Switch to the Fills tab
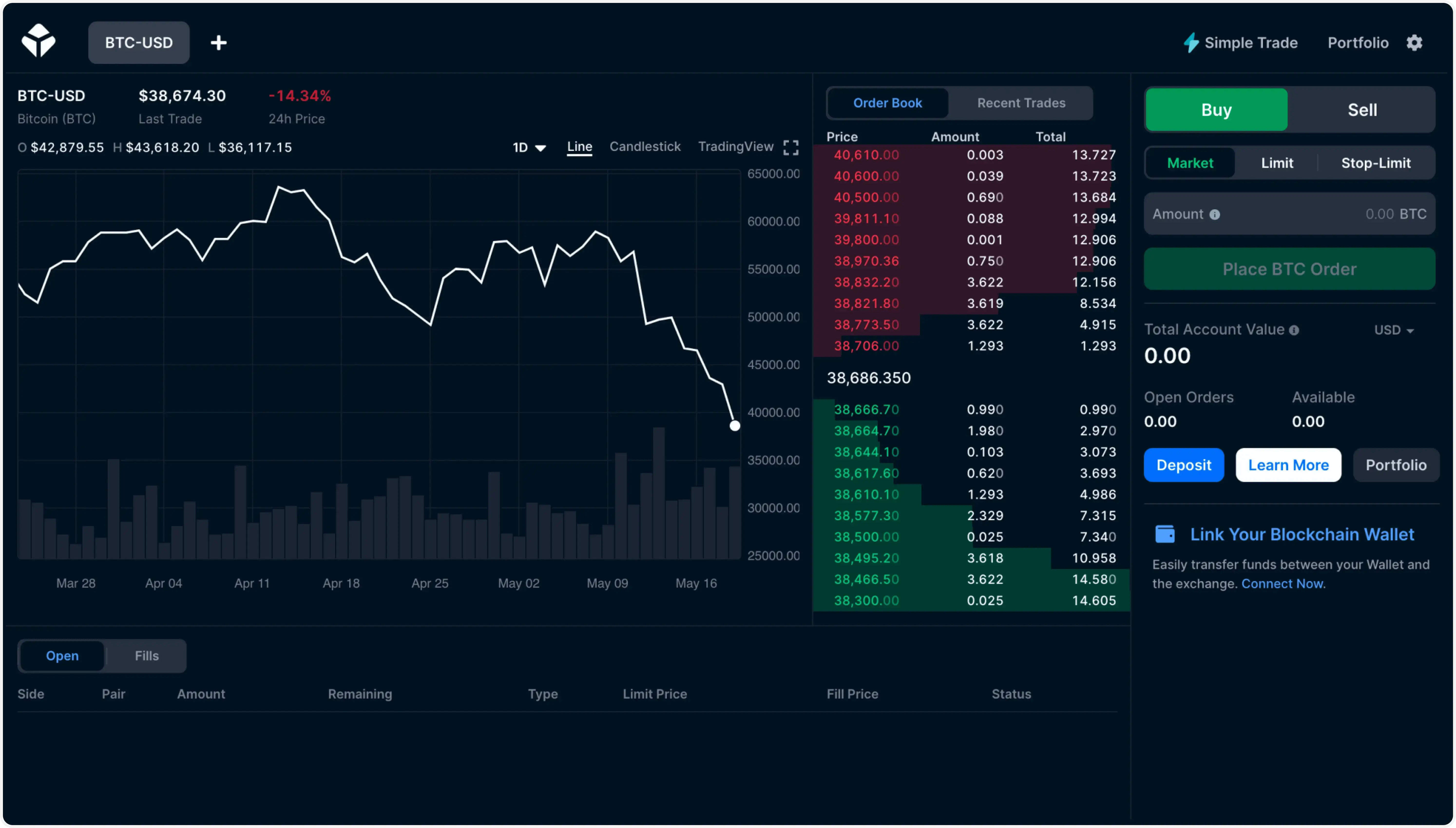1456x828 pixels. point(147,656)
